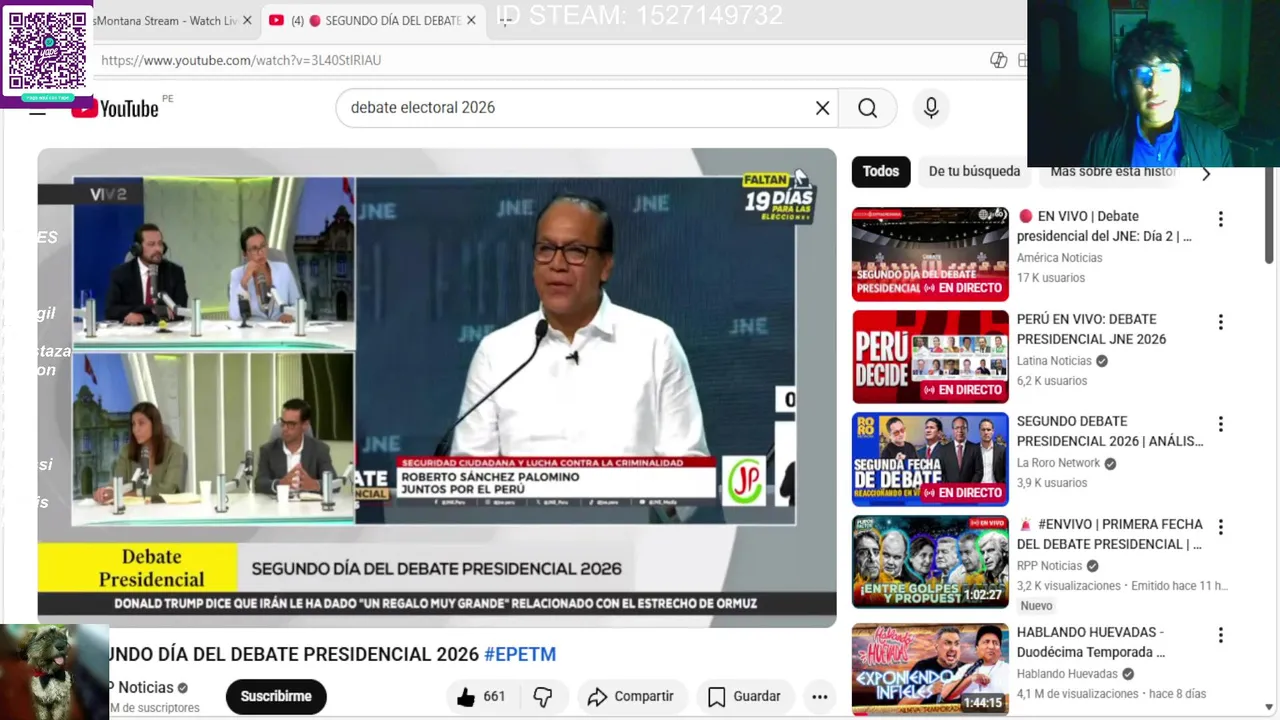
Task: Open the América Noticias debate thumbnail
Action: click(x=930, y=254)
